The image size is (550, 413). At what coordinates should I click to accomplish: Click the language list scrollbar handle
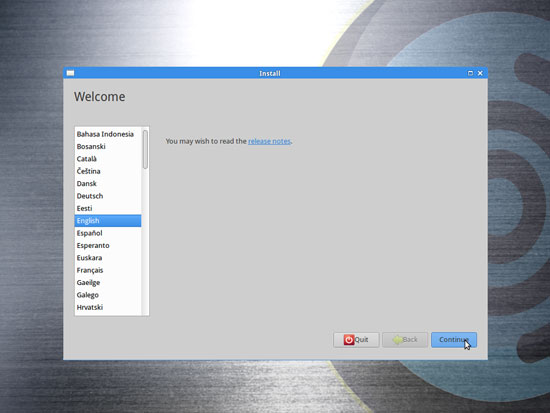tap(145, 149)
